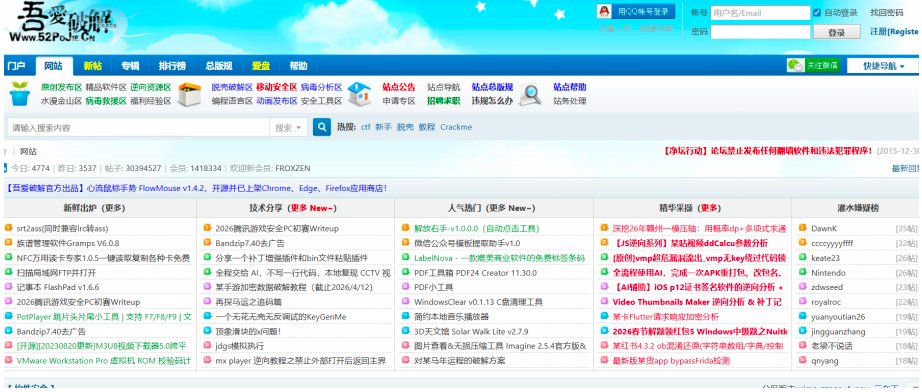Click the green WeChat follow icon

pos(796,65)
